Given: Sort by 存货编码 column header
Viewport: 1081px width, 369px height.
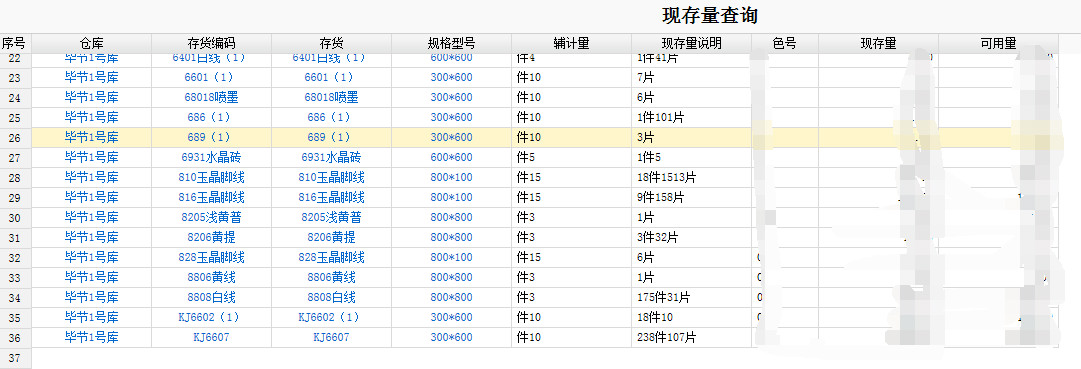Looking at the screenshot, I should [x=212, y=43].
